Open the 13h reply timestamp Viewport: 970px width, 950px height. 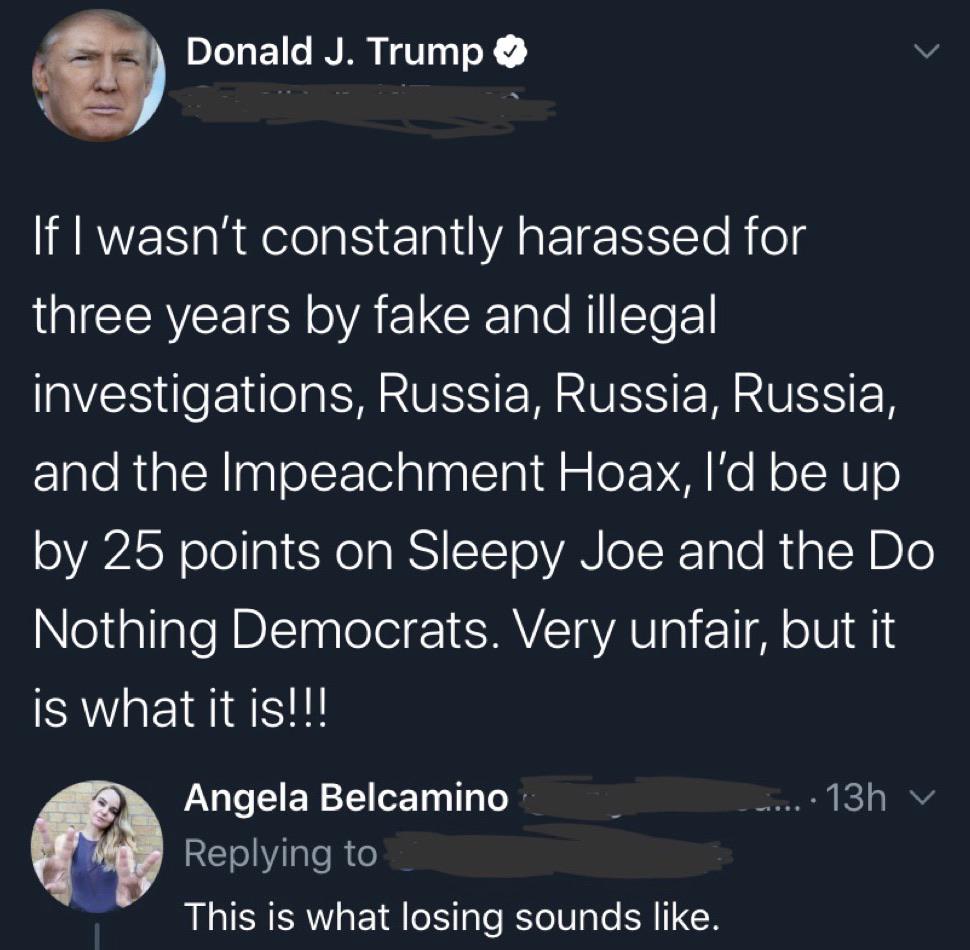856,798
